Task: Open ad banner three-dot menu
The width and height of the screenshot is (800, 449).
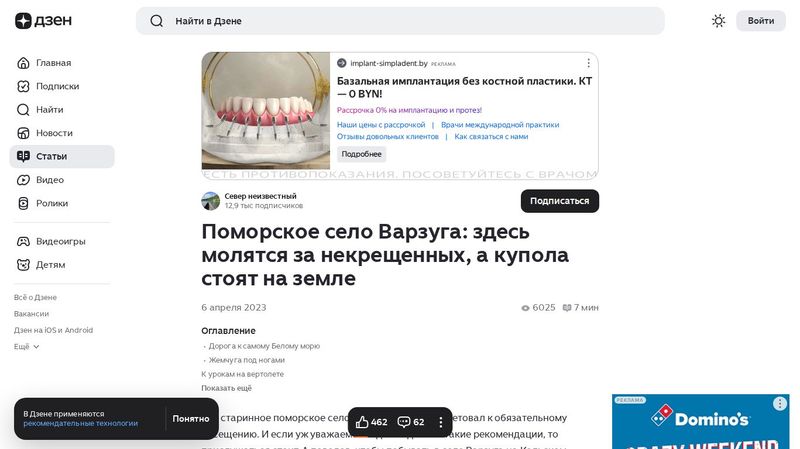Action: click(x=588, y=63)
